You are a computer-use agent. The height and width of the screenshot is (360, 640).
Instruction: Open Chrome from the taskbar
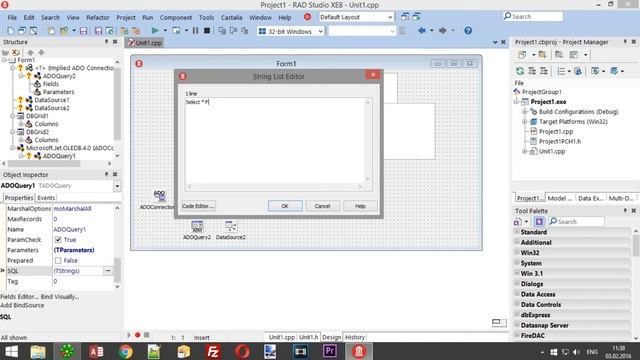tap(126, 351)
